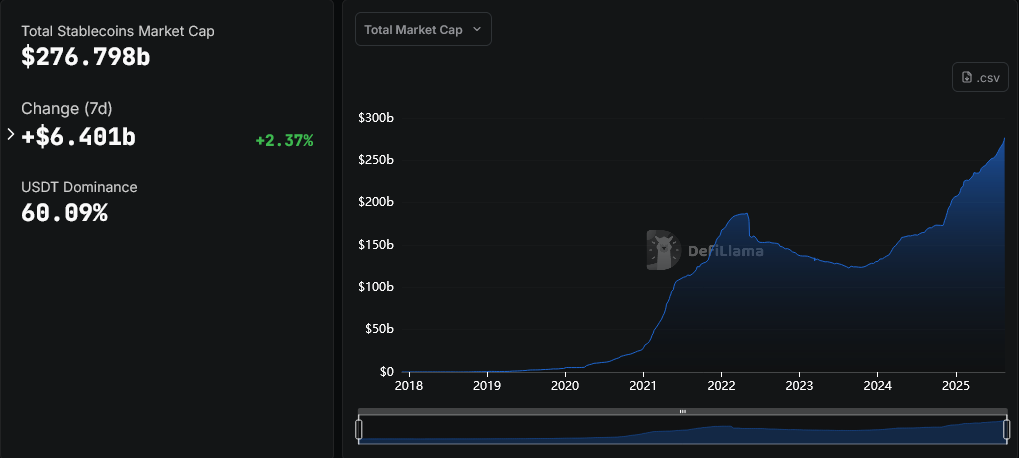
Task: Click the 2021 x-axis label
Action: point(643,385)
